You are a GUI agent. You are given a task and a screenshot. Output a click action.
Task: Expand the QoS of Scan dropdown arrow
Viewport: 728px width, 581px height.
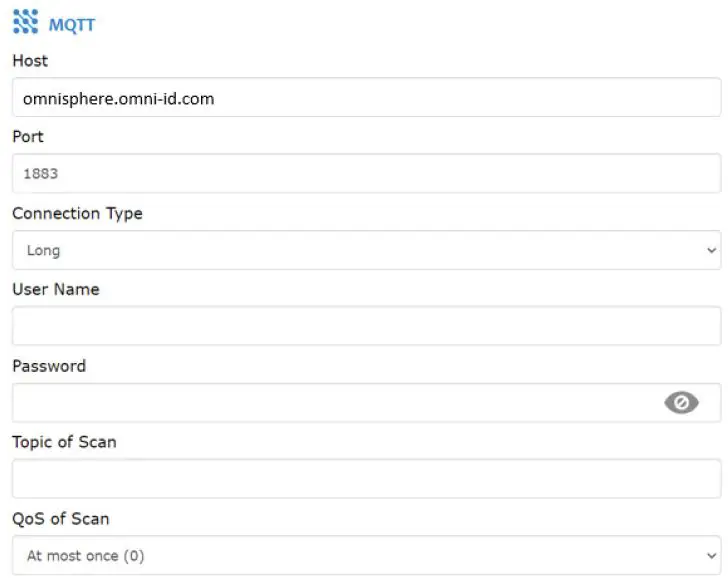tap(711, 555)
